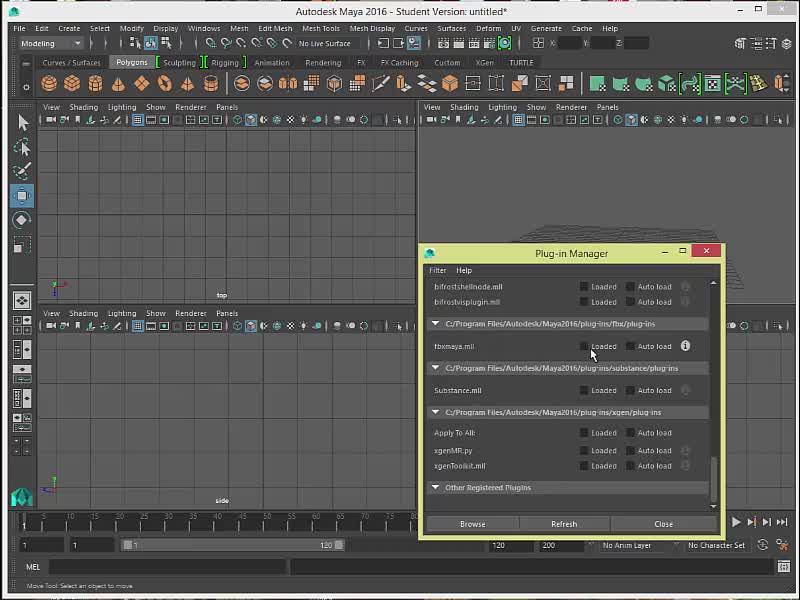Image resolution: width=800 pixels, height=600 pixels.
Task: Click the fbxmaya.mll info icon
Action: 685,346
